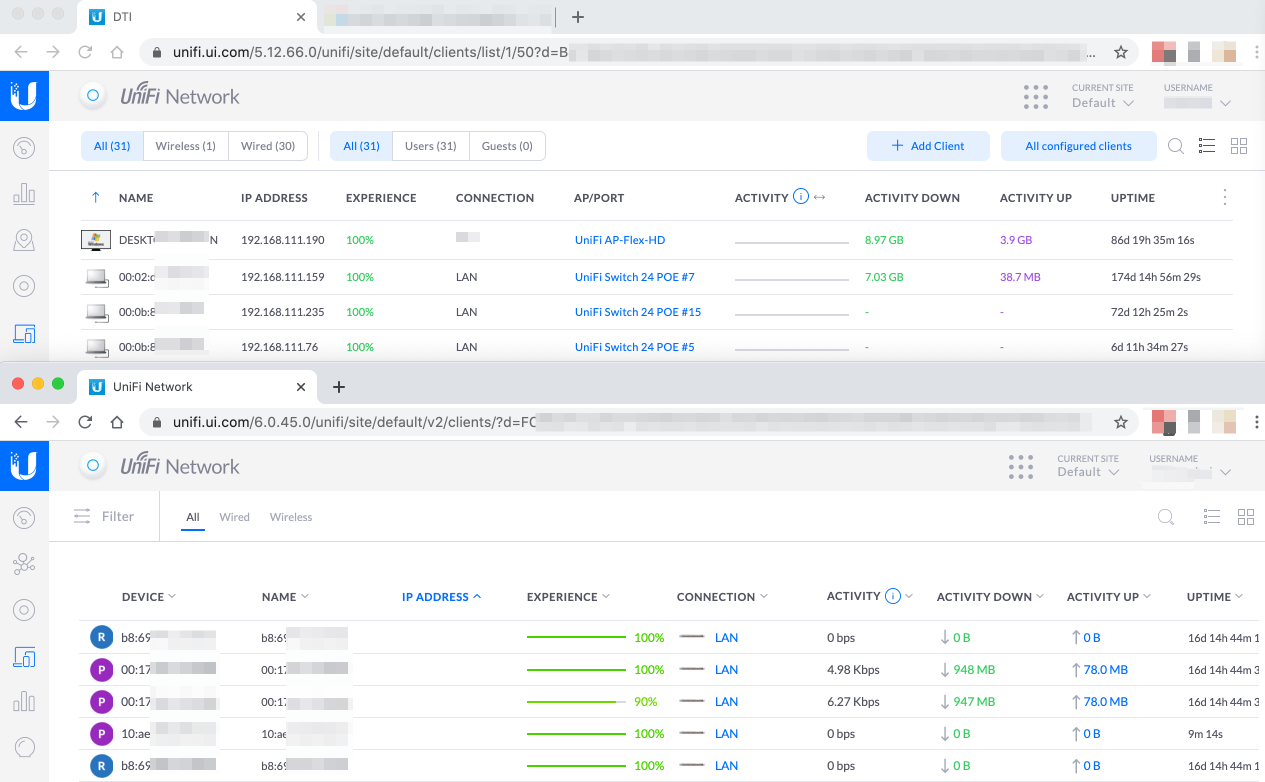
Task: Switch to grid view in top window
Action: pos(1239,146)
